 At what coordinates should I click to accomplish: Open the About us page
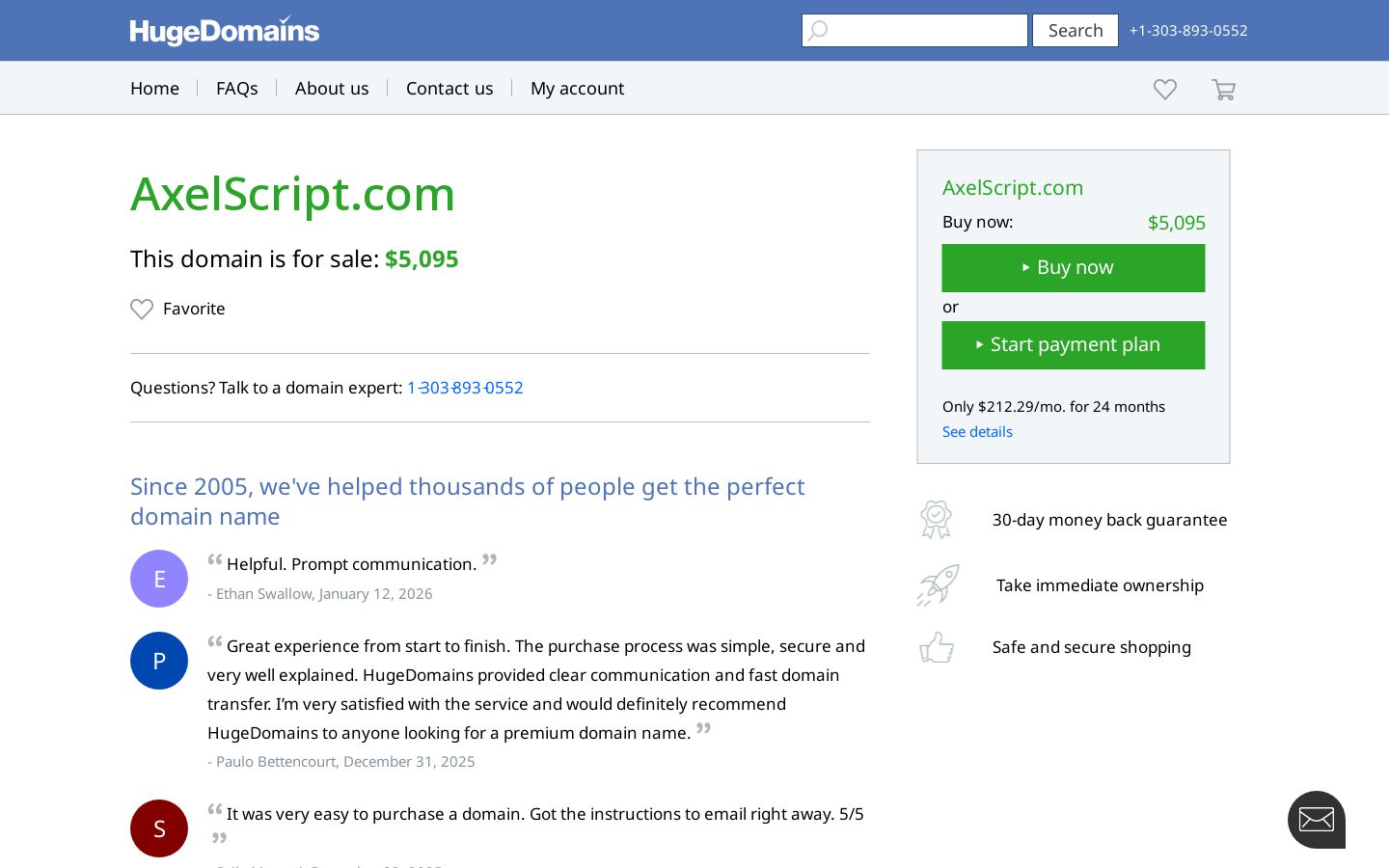332,88
